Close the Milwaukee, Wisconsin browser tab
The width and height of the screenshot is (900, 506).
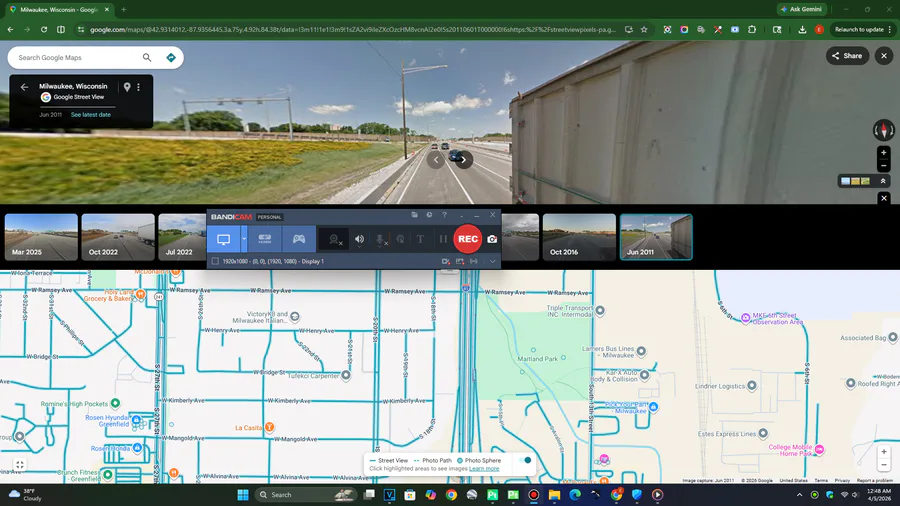107,9
